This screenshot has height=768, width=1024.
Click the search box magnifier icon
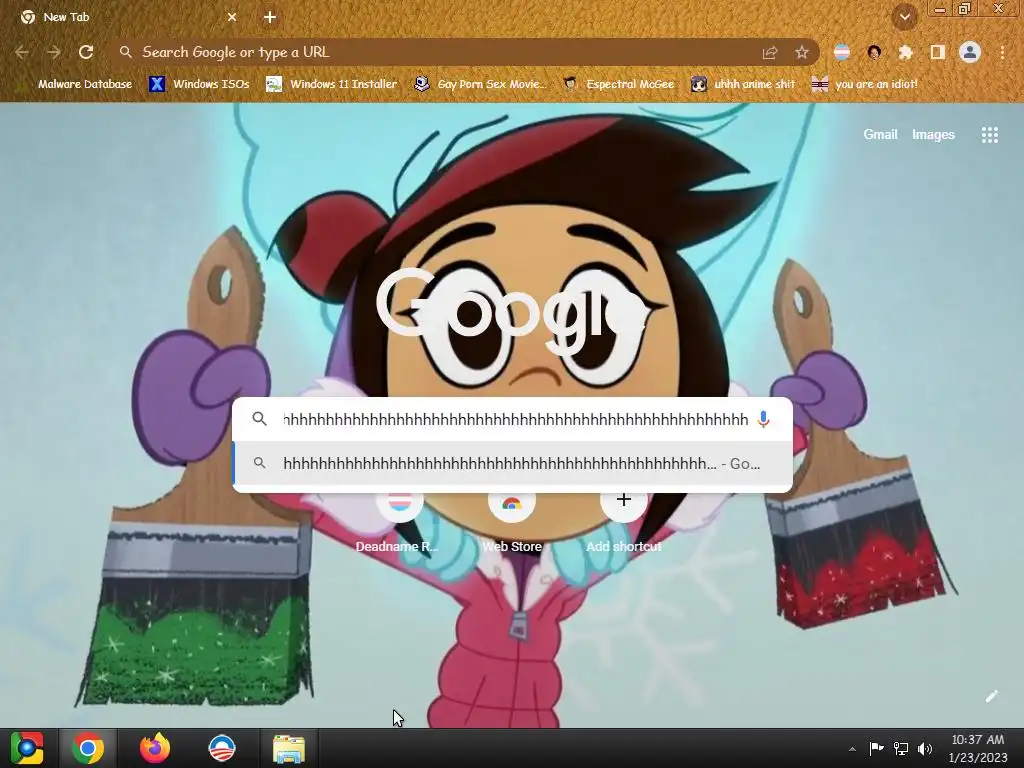pyautogui.click(x=259, y=419)
